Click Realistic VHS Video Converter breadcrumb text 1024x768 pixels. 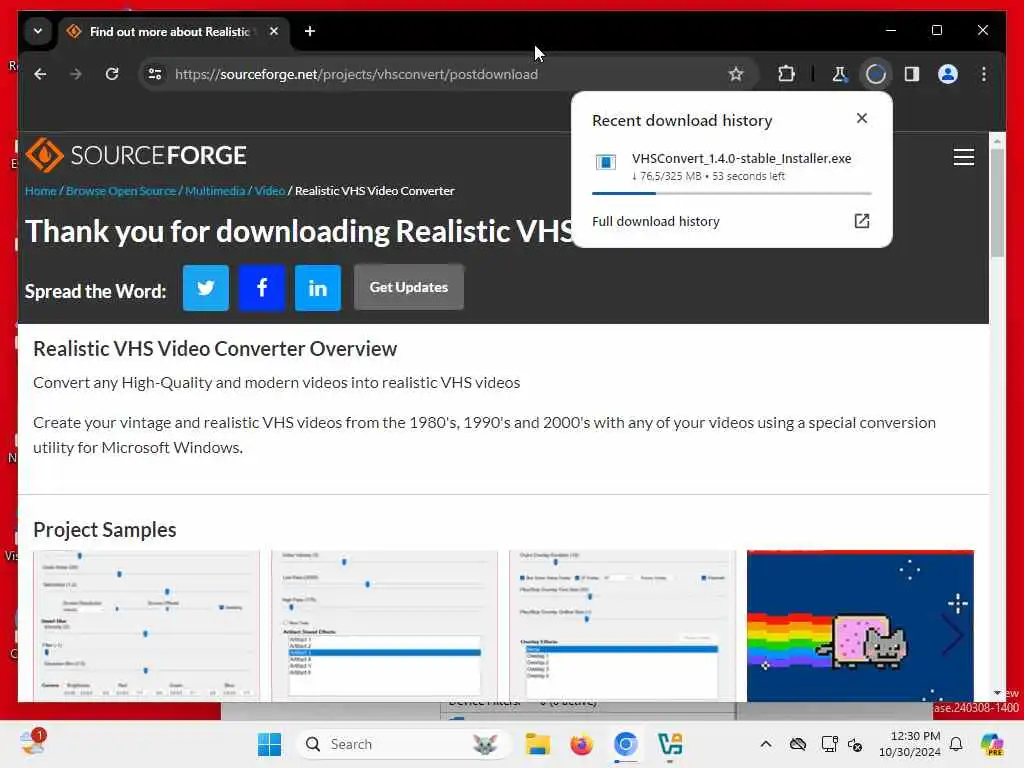click(x=374, y=191)
